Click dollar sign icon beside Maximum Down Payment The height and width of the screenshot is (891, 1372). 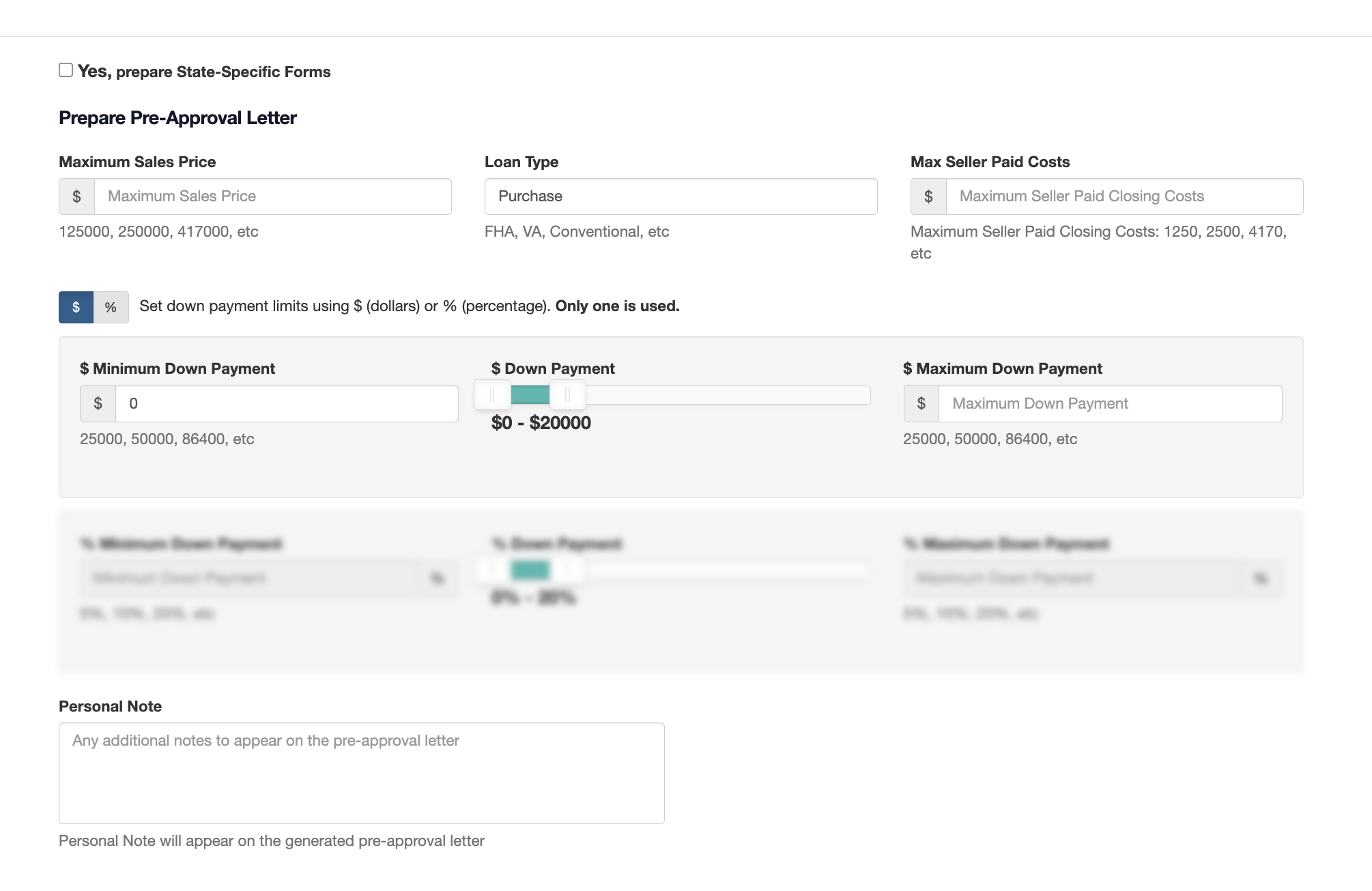click(x=921, y=404)
